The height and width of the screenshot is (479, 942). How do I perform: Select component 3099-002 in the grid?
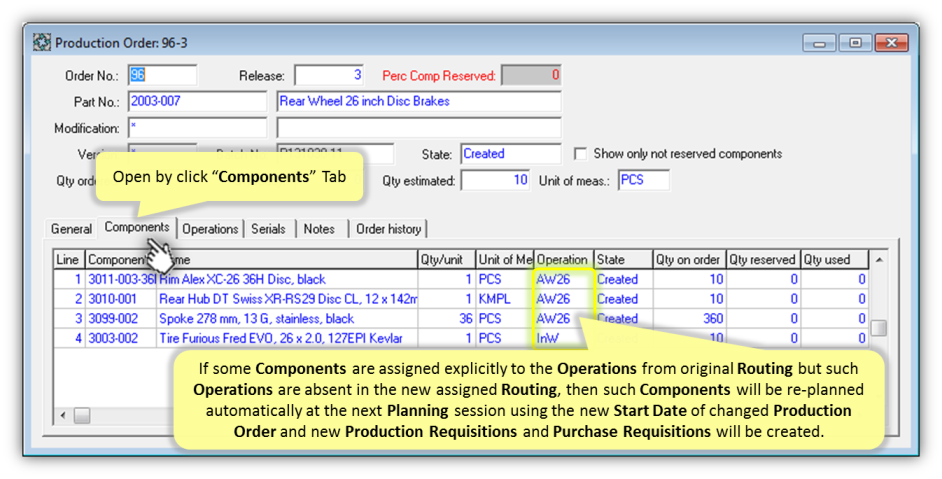click(121, 319)
